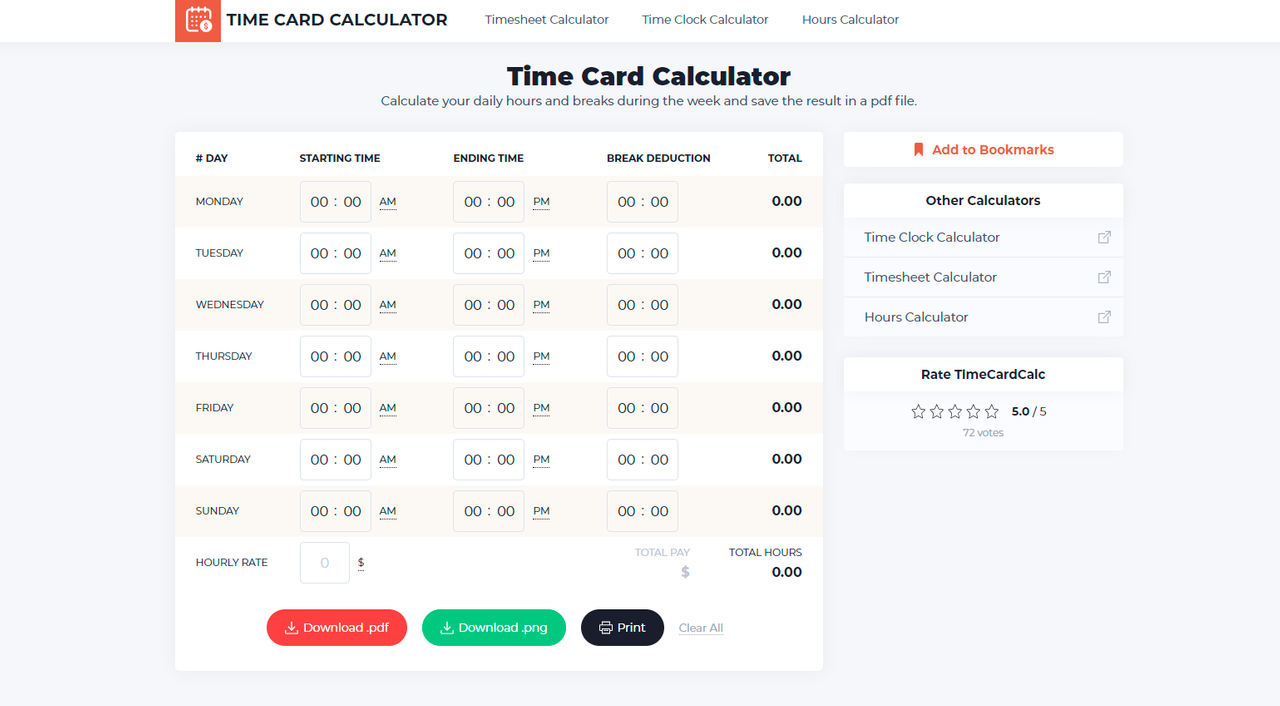Switch Monday's starting time to PM
The height and width of the screenshot is (706, 1280).
click(387, 201)
